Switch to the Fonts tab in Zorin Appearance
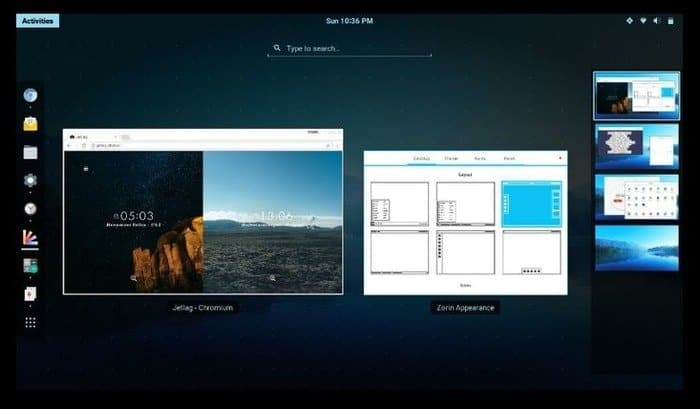The image size is (700, 409). [480, 159]
